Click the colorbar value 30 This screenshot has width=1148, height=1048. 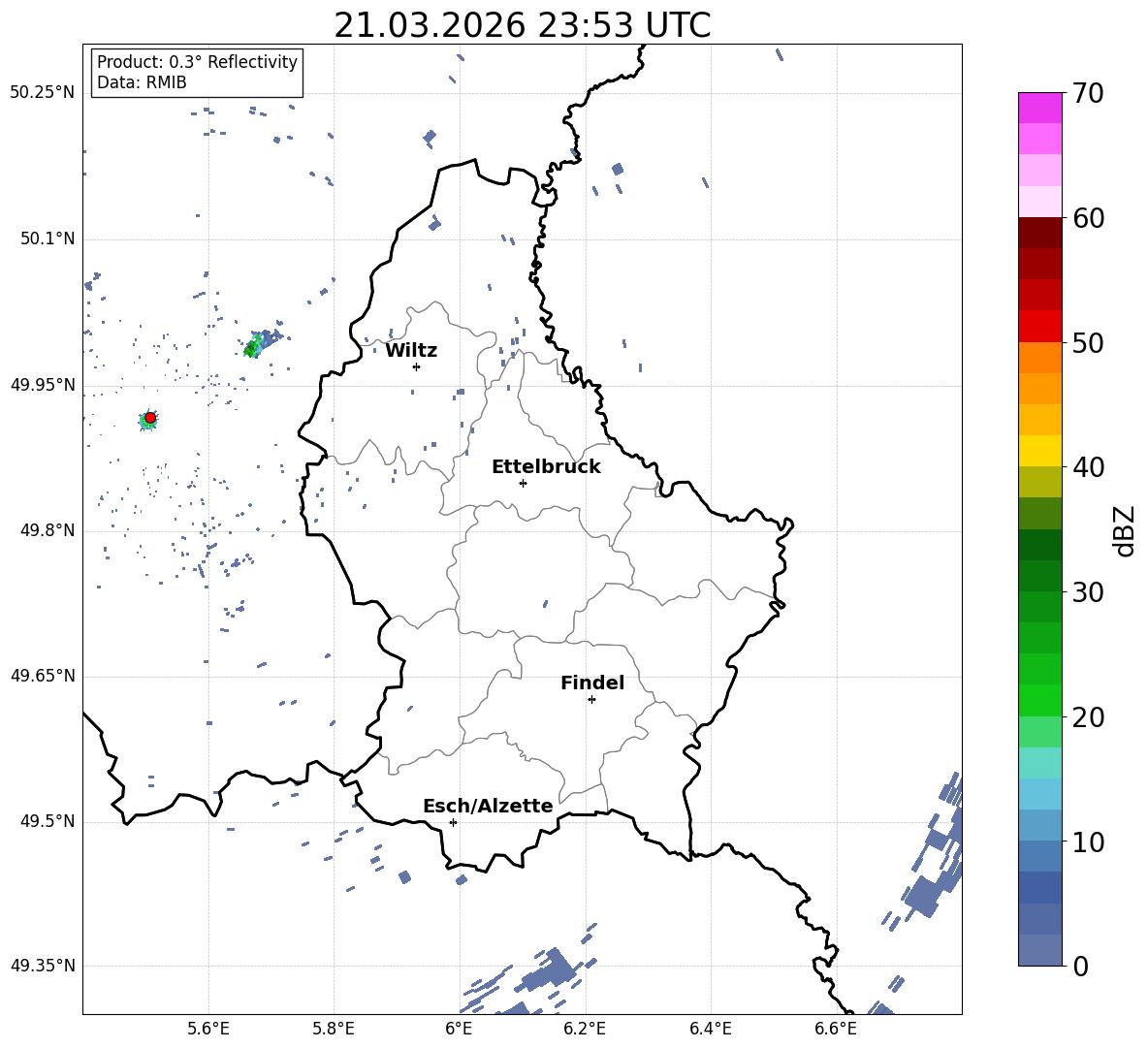coord(1088,592)
